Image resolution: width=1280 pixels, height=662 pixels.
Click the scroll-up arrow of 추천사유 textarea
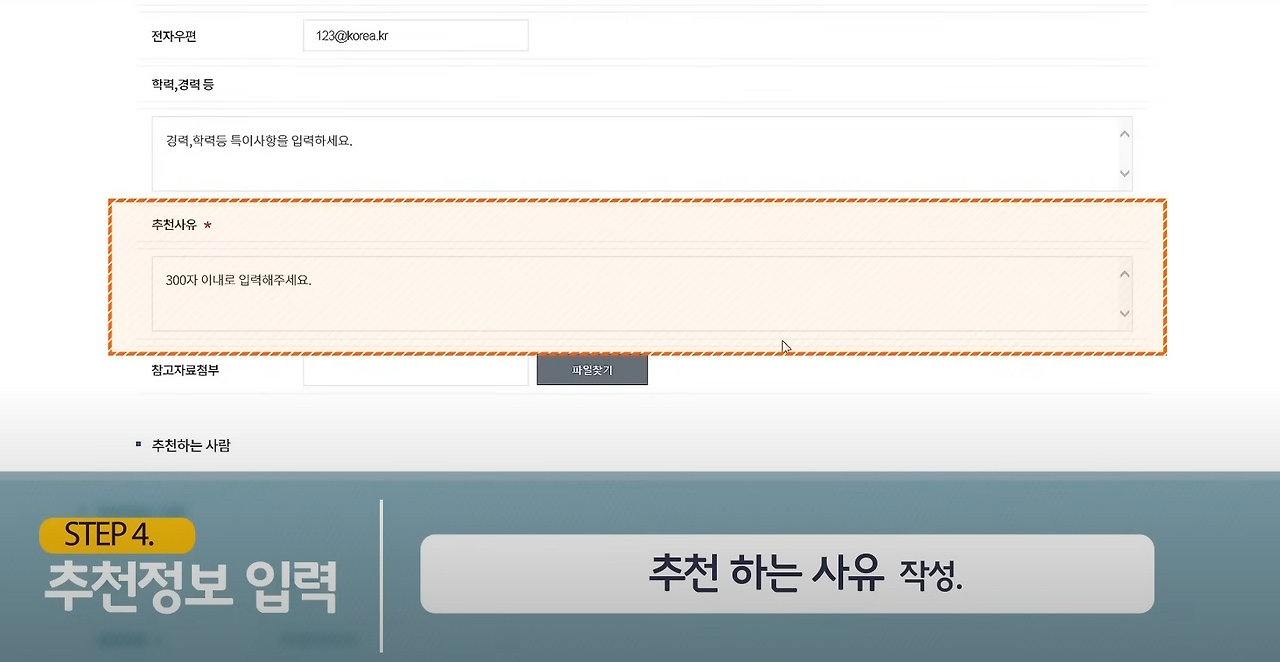pos(1124,273)
